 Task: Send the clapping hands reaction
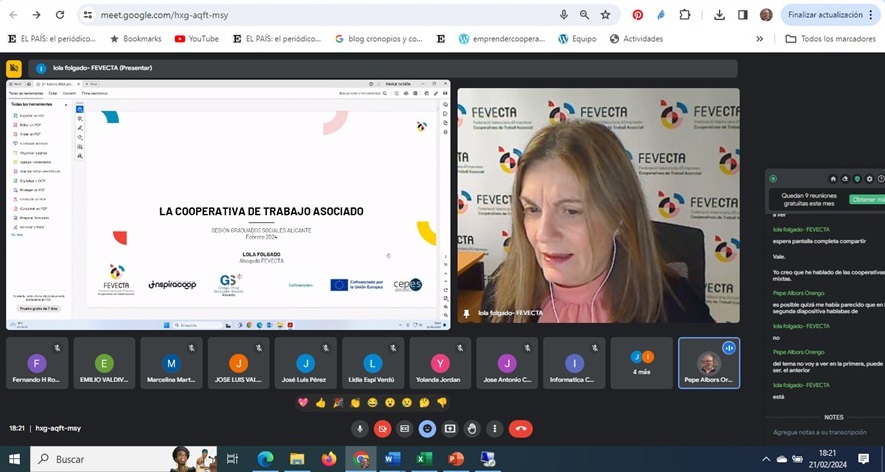355,403
